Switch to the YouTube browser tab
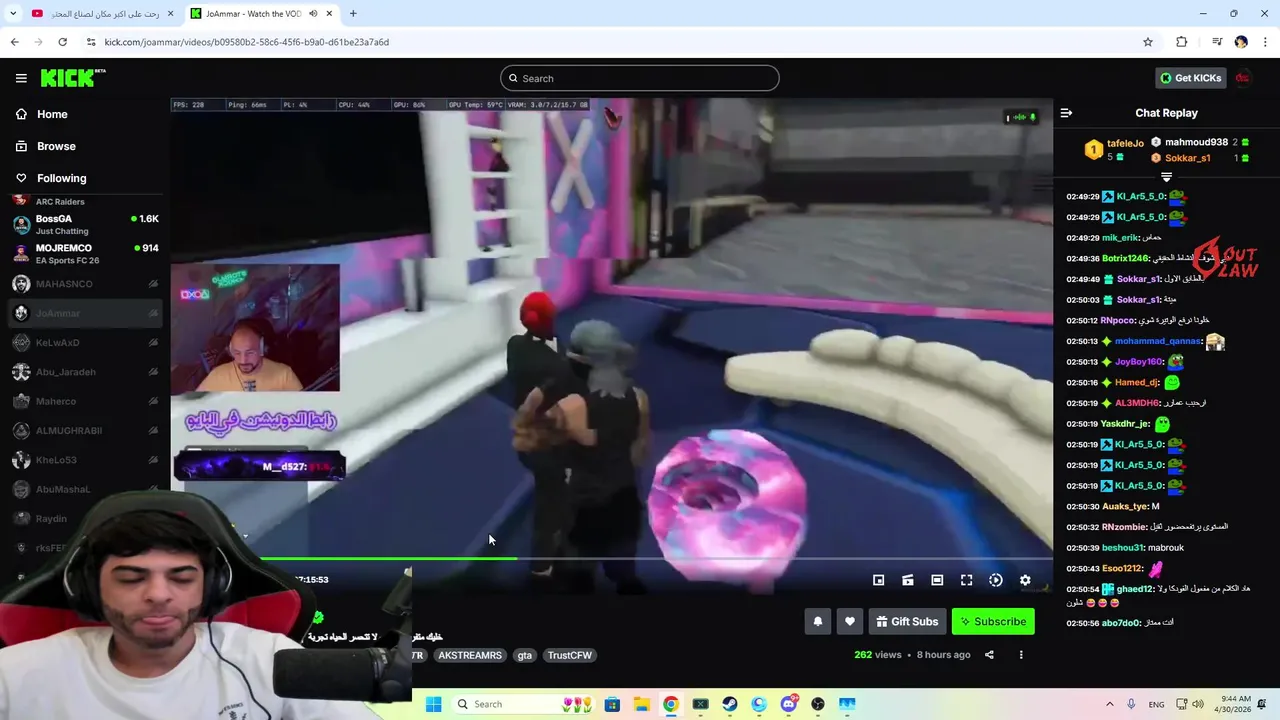 point(100,14)
